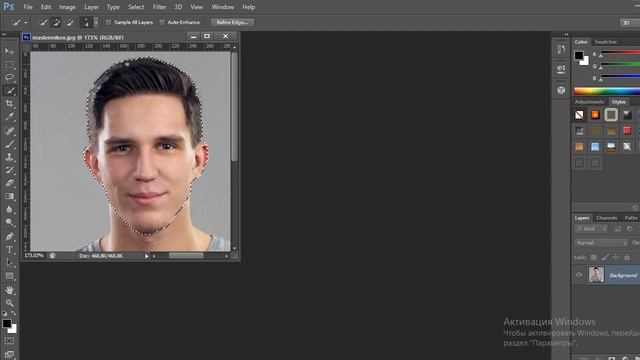Select the Eraser tool

click(x=9, y=183)
